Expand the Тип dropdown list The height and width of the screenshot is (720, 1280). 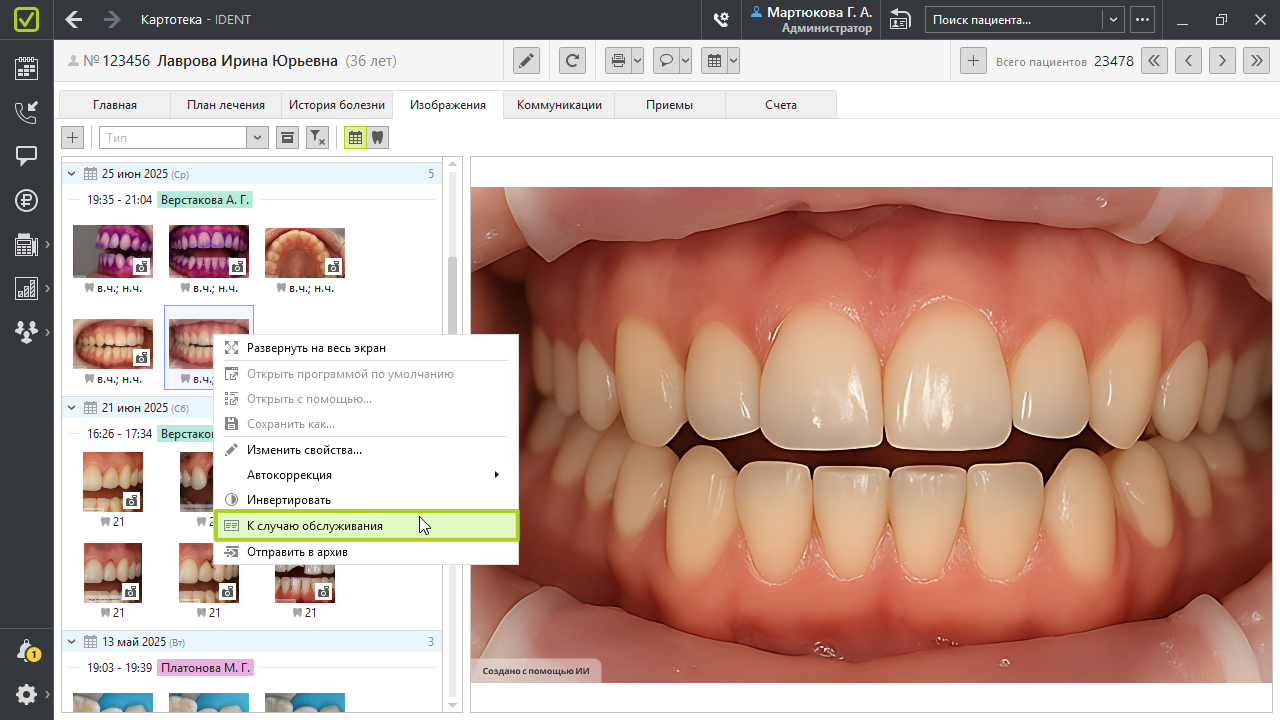[258, 138]
